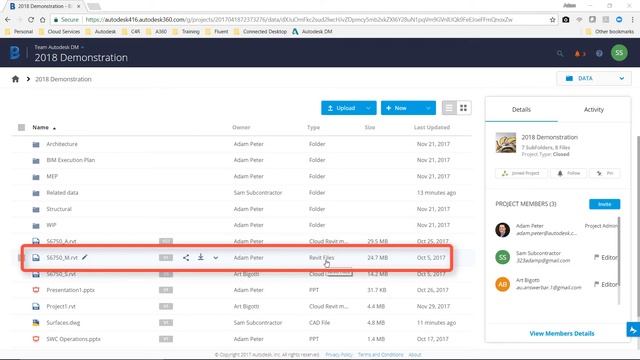640x360 pixels.
Task: Rename S6750_M.rvt with the pencil icon
Action: (x=84, y=257)
